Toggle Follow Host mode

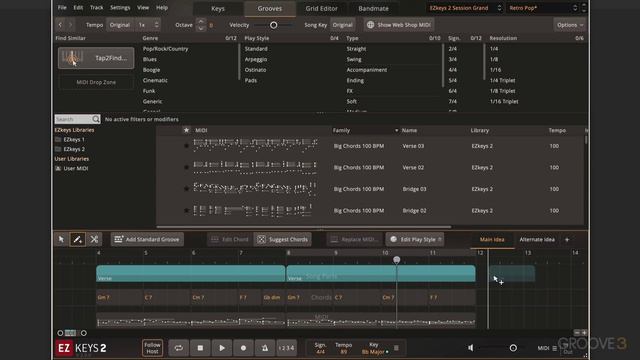pos(152,348)
